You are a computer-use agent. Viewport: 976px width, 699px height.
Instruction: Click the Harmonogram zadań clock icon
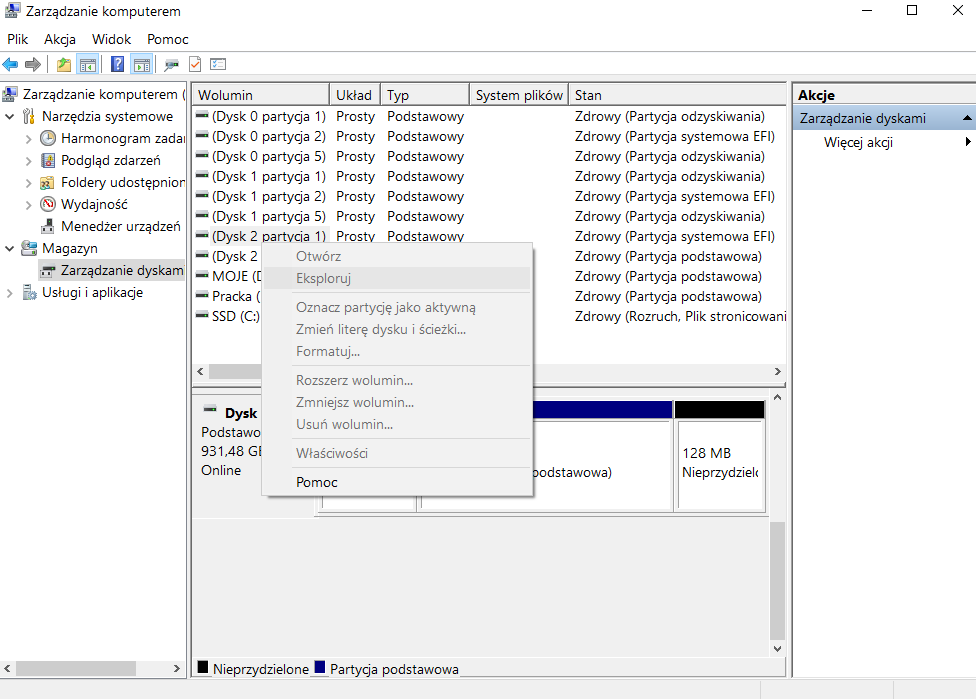click(x=48, y=138)
